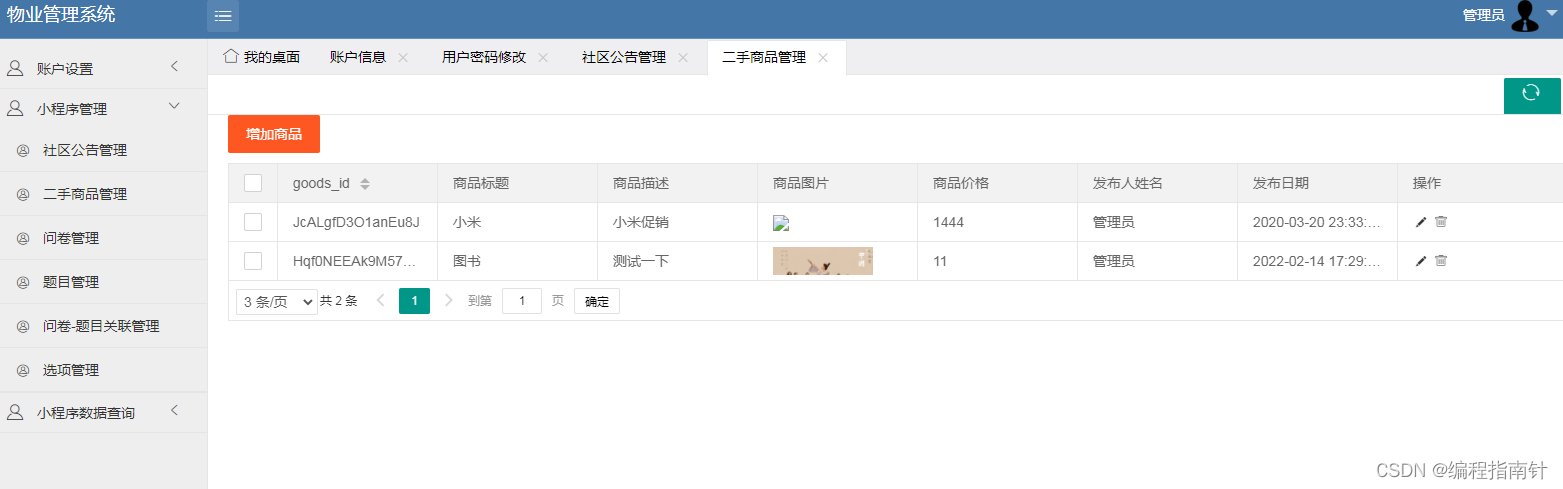This screenshot has width=1563, height=489.
Task: Select page 1 button
Action: click(414, 301)
